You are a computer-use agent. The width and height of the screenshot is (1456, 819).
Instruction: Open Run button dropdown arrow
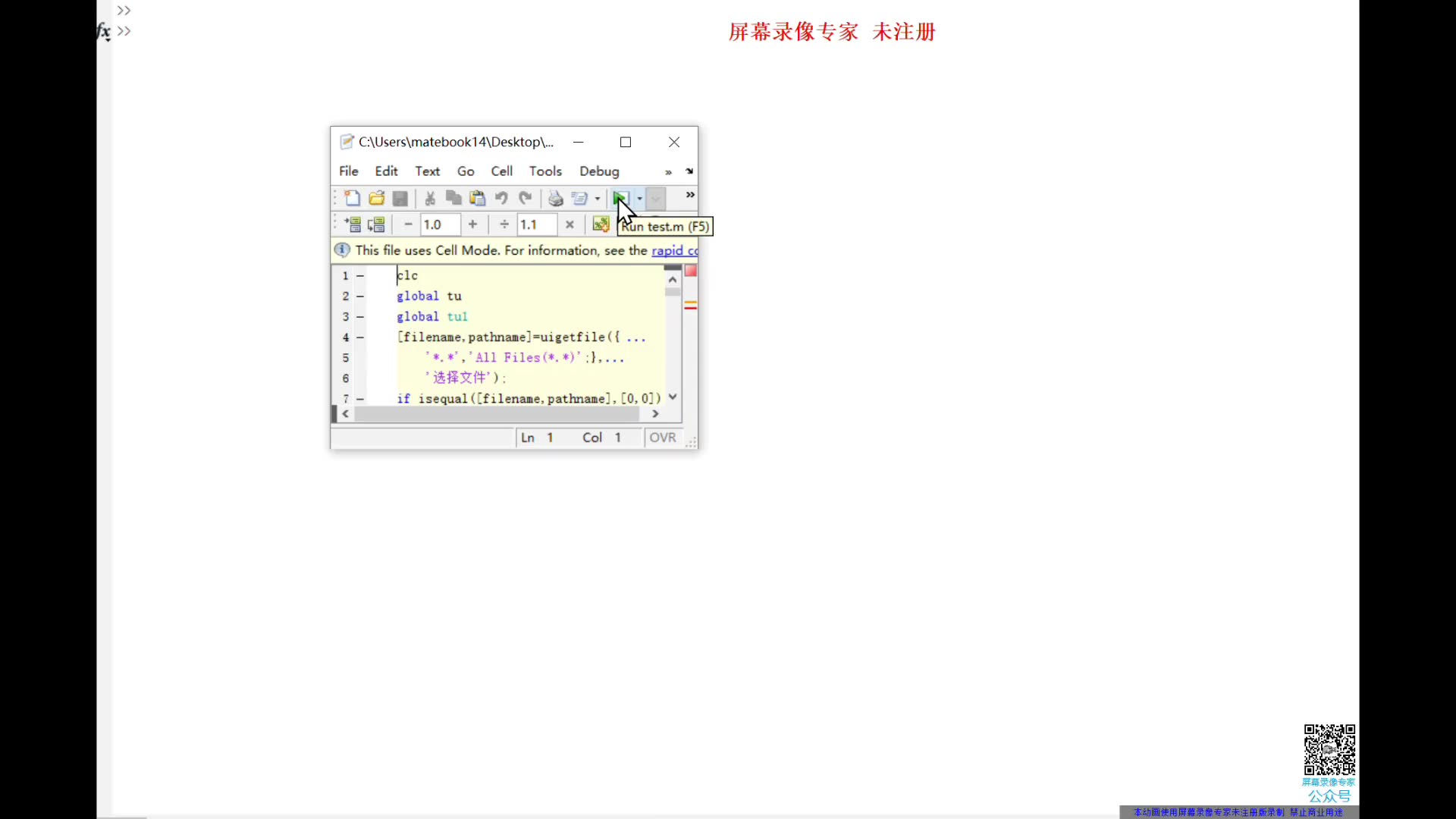pos(640,199)
